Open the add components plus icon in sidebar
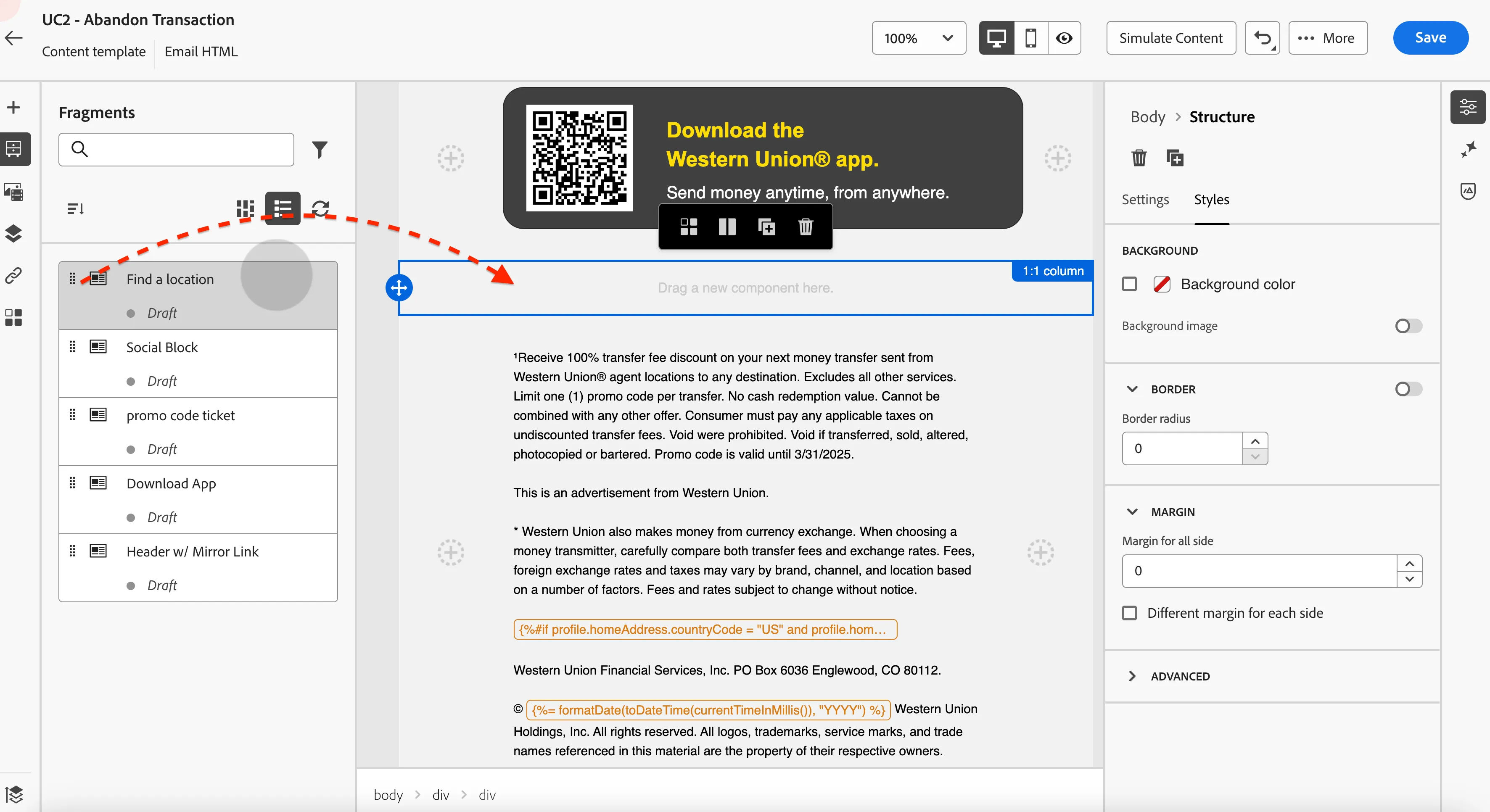 point(13,108)
